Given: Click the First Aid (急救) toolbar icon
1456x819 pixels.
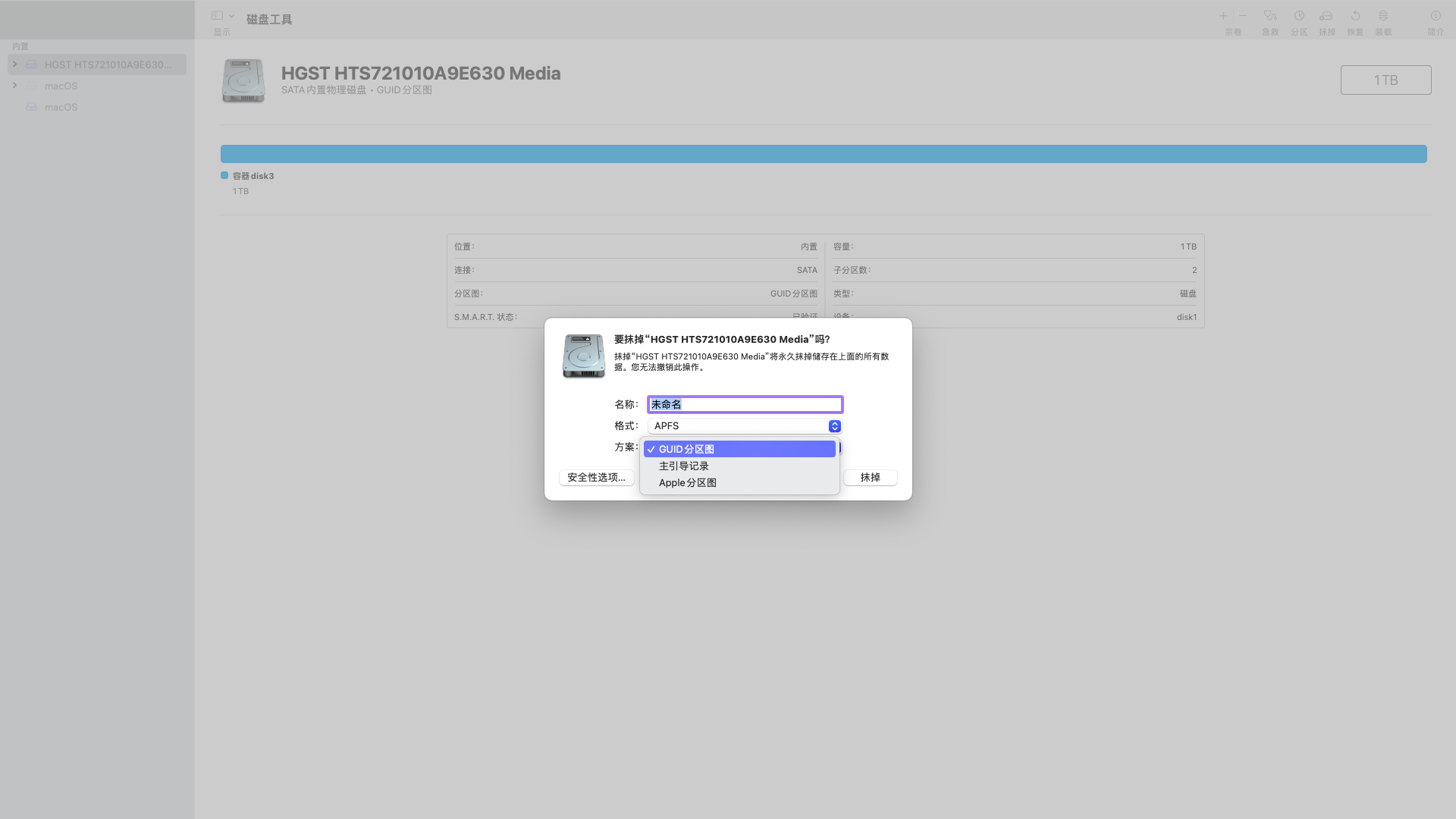Looking at the screenshot, I should 1270,16.
